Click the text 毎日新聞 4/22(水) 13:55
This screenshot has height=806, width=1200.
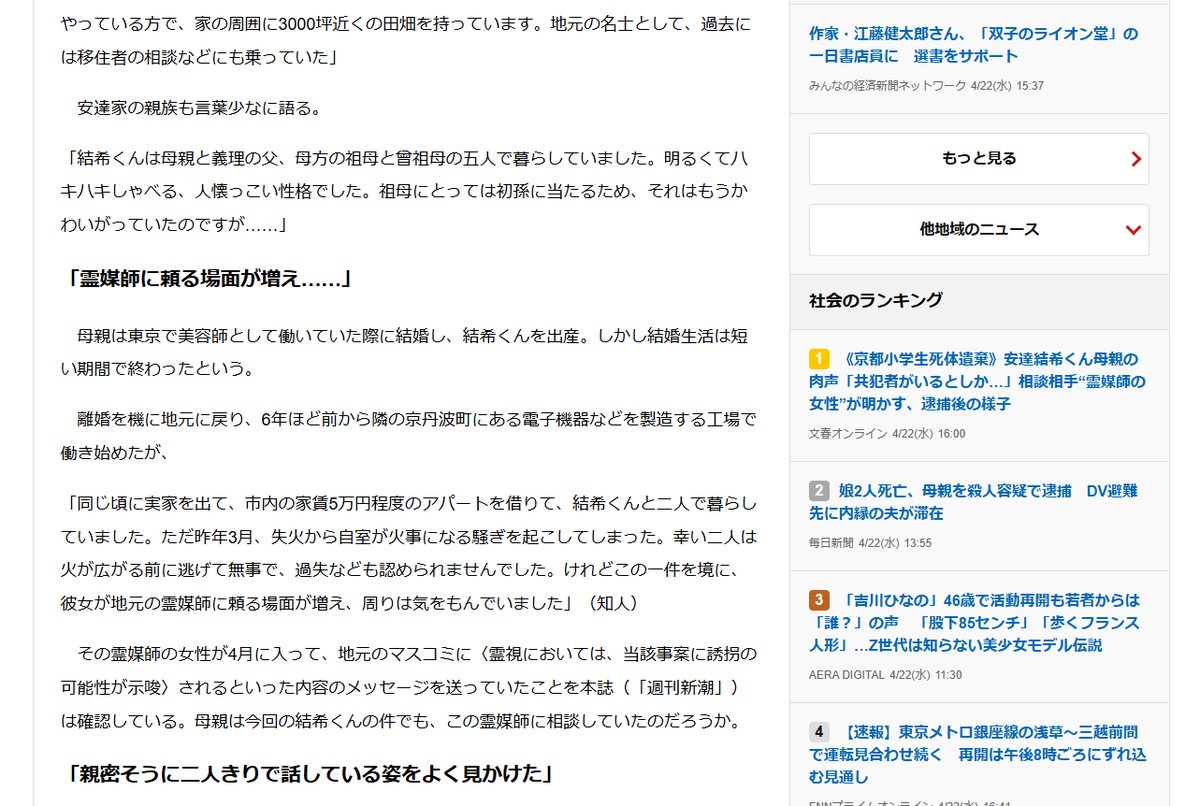point(870,543)
